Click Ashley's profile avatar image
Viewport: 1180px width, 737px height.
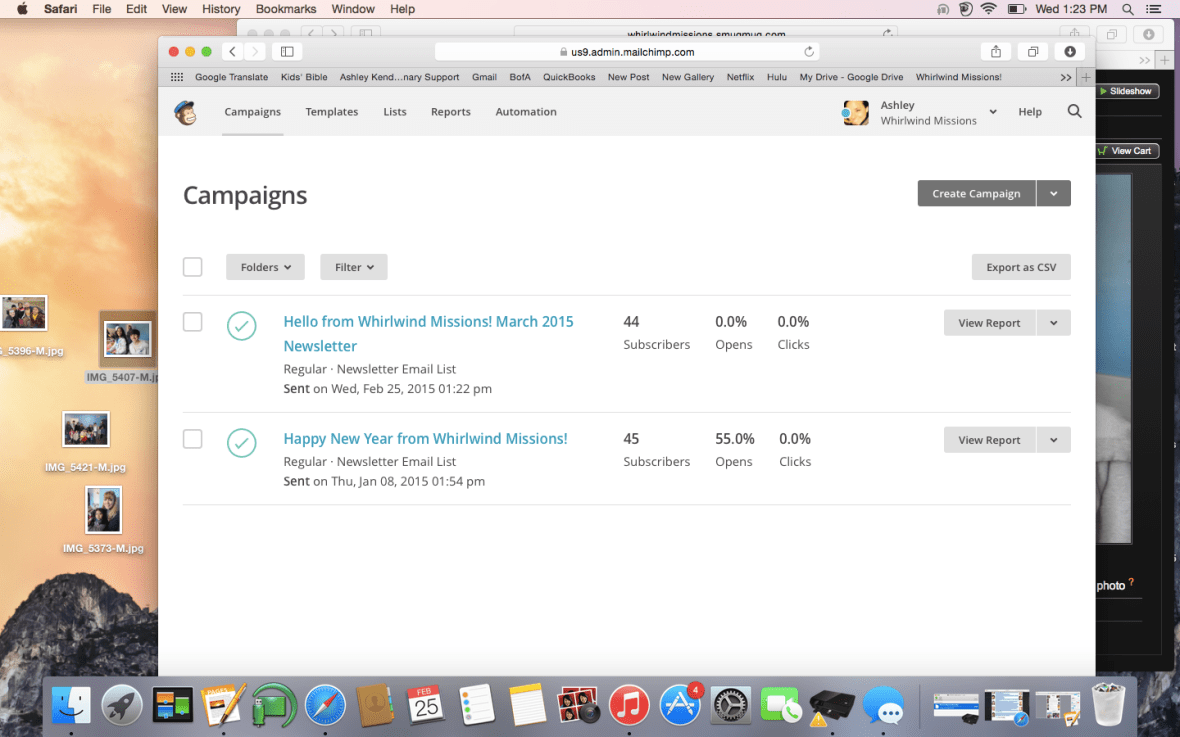[x=856, y=112]
